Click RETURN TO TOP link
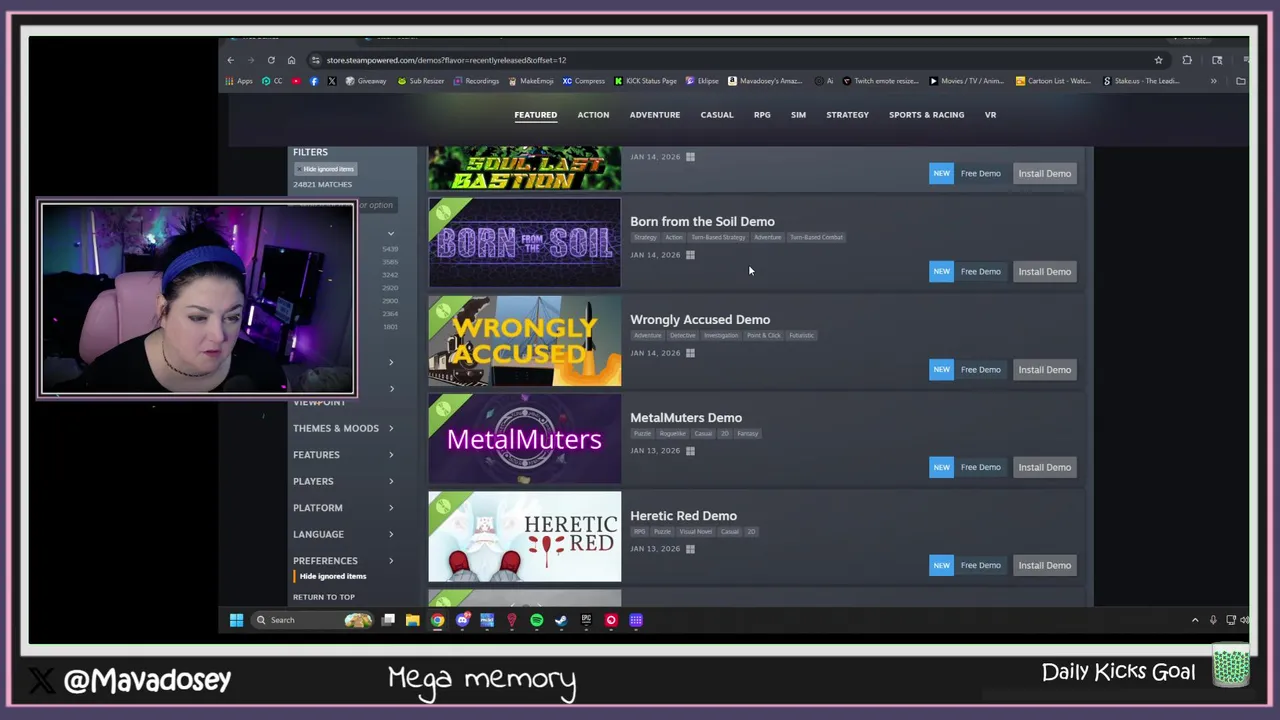The image size is (1280, 720). [x=324, y=597]
